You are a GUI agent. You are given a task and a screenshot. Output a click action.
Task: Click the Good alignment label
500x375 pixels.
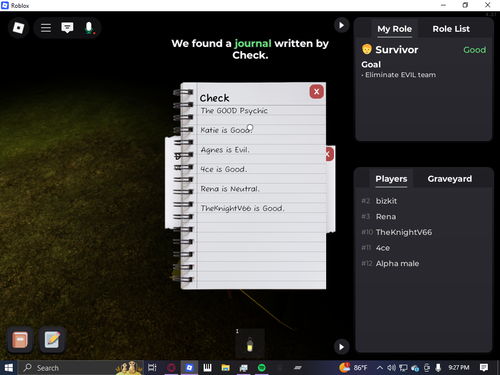pos(474,50)
